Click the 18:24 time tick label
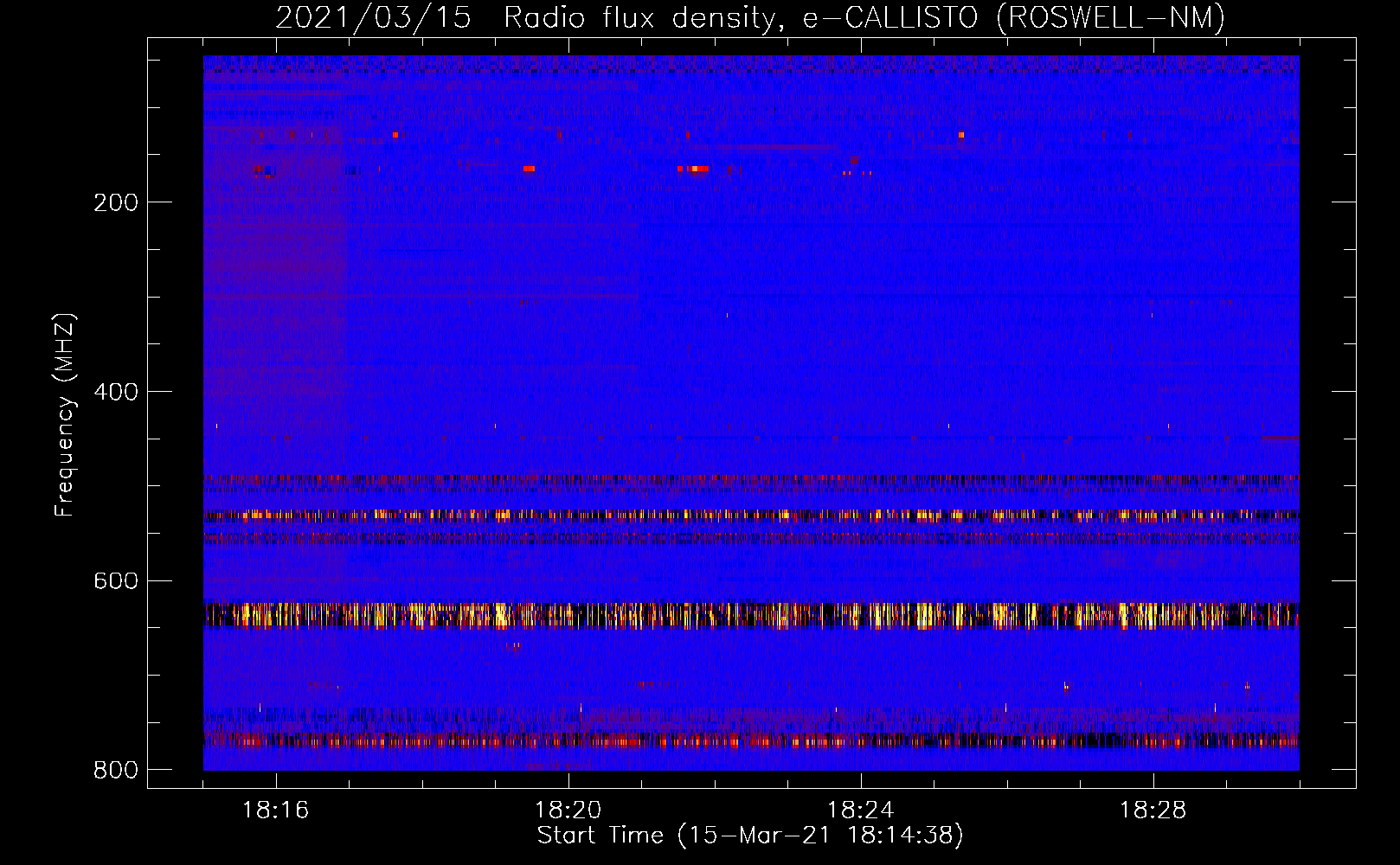This screenshot has width=1400, height=865. (x=861, y=811)
